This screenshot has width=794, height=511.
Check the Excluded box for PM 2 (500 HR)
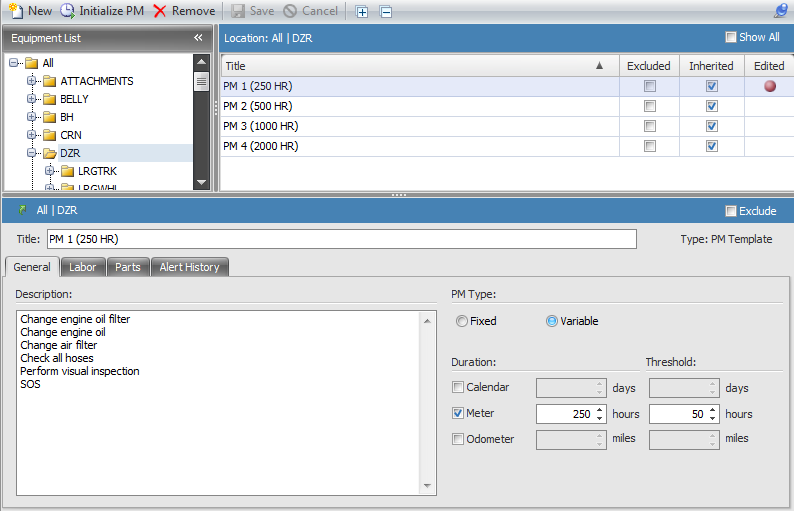click(650, 106)
